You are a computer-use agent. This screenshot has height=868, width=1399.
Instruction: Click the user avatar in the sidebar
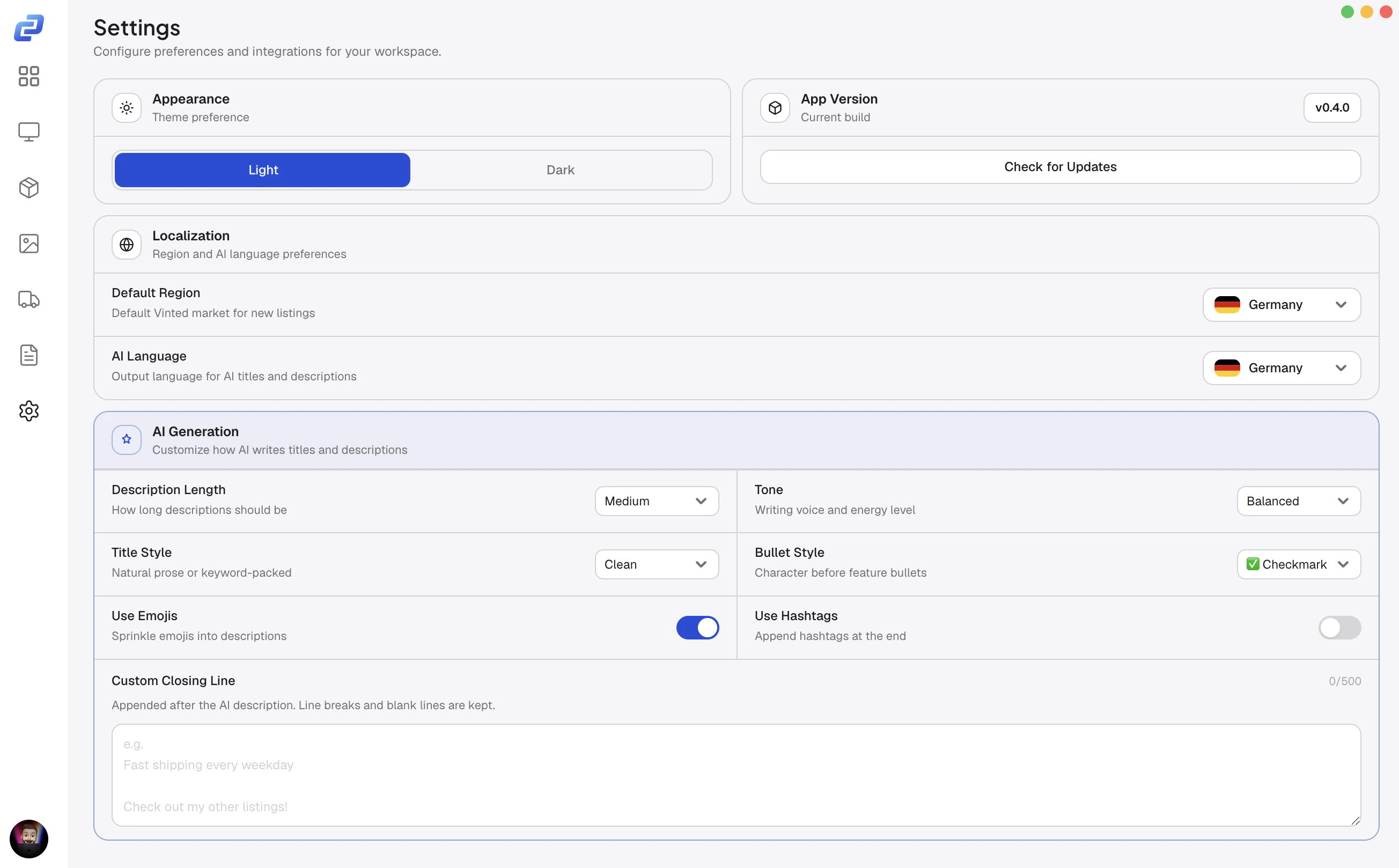click(29, 838)
